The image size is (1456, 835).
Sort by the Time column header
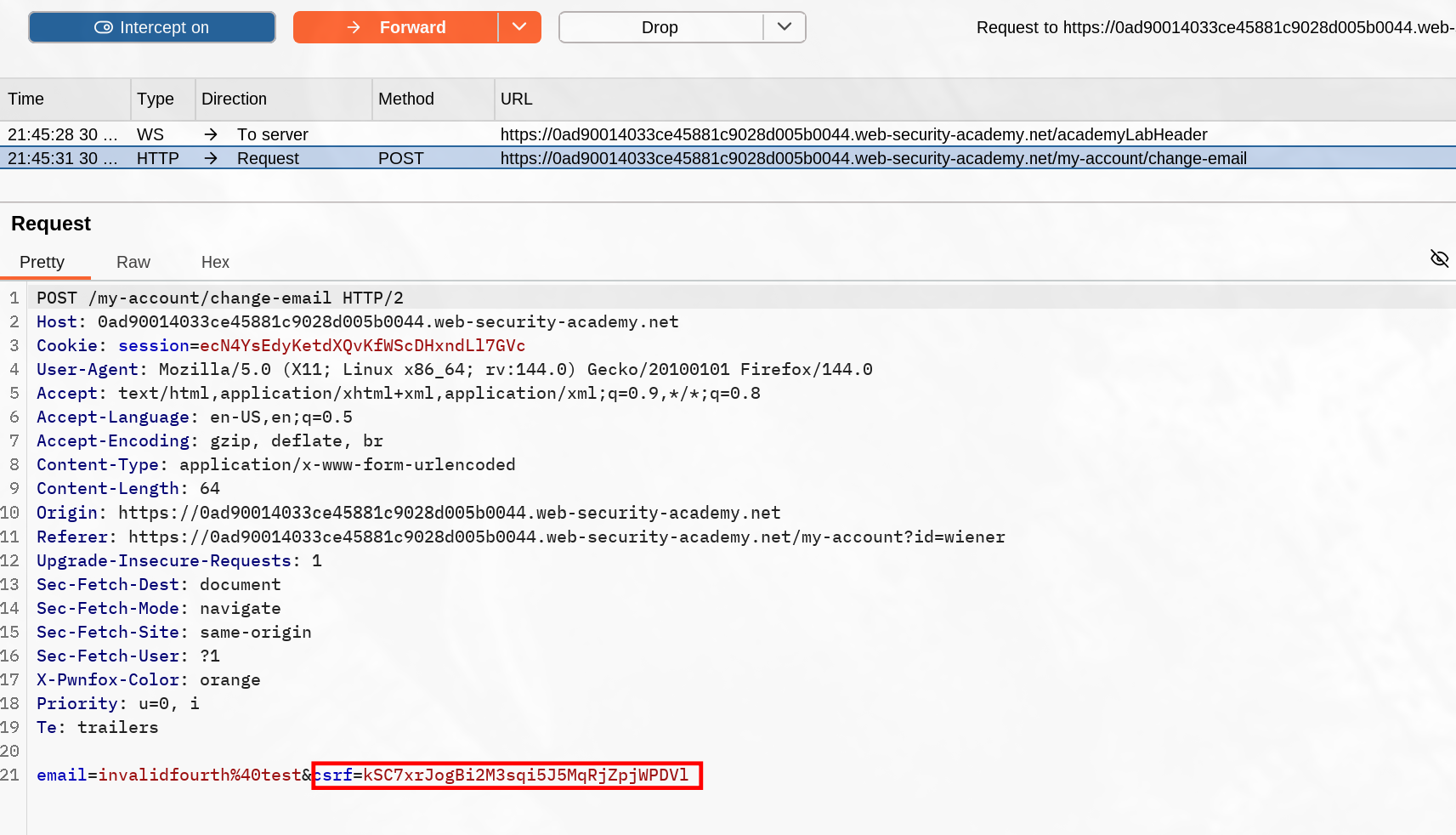(26, 99)
